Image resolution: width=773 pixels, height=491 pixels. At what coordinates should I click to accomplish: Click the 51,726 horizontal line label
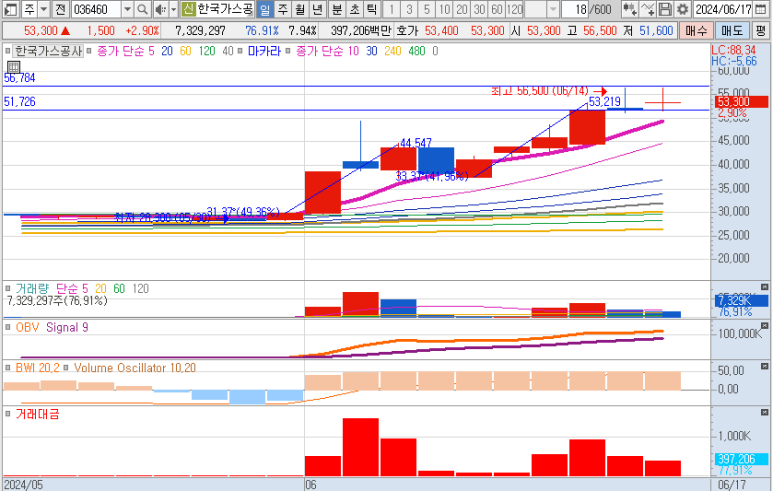19,102
